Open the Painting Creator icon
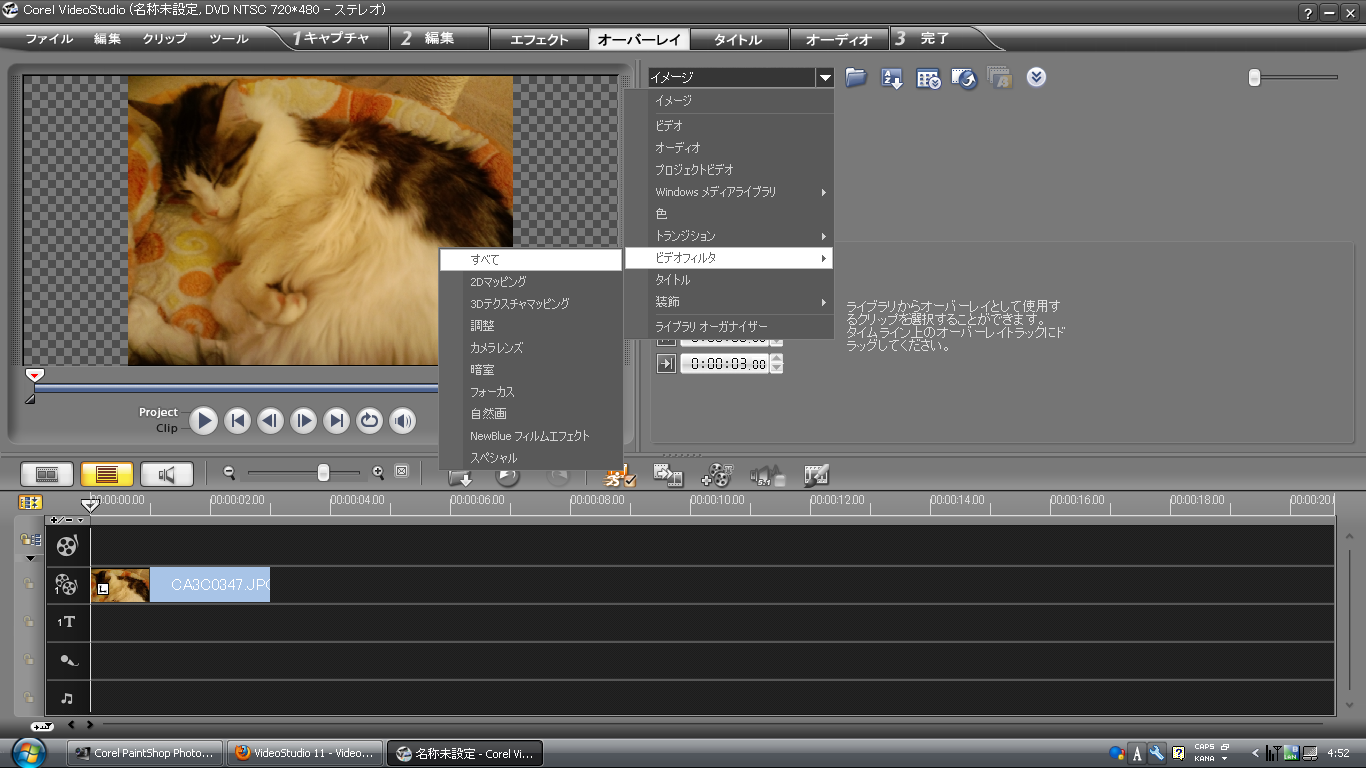Image resolution: width=1366 pixels, height=768 pixels. (818, 475)
